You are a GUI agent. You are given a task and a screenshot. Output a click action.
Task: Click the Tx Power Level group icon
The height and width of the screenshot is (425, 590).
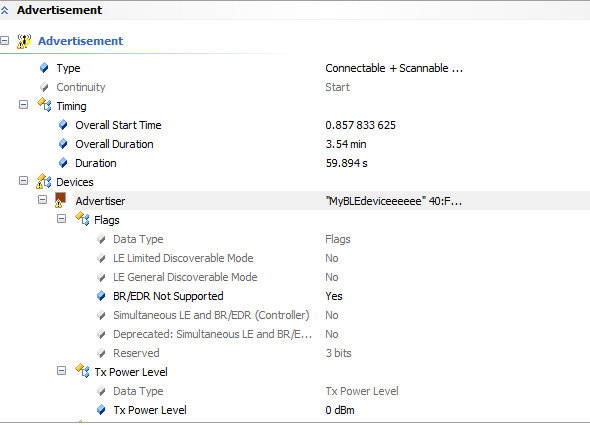click(82, 371)
